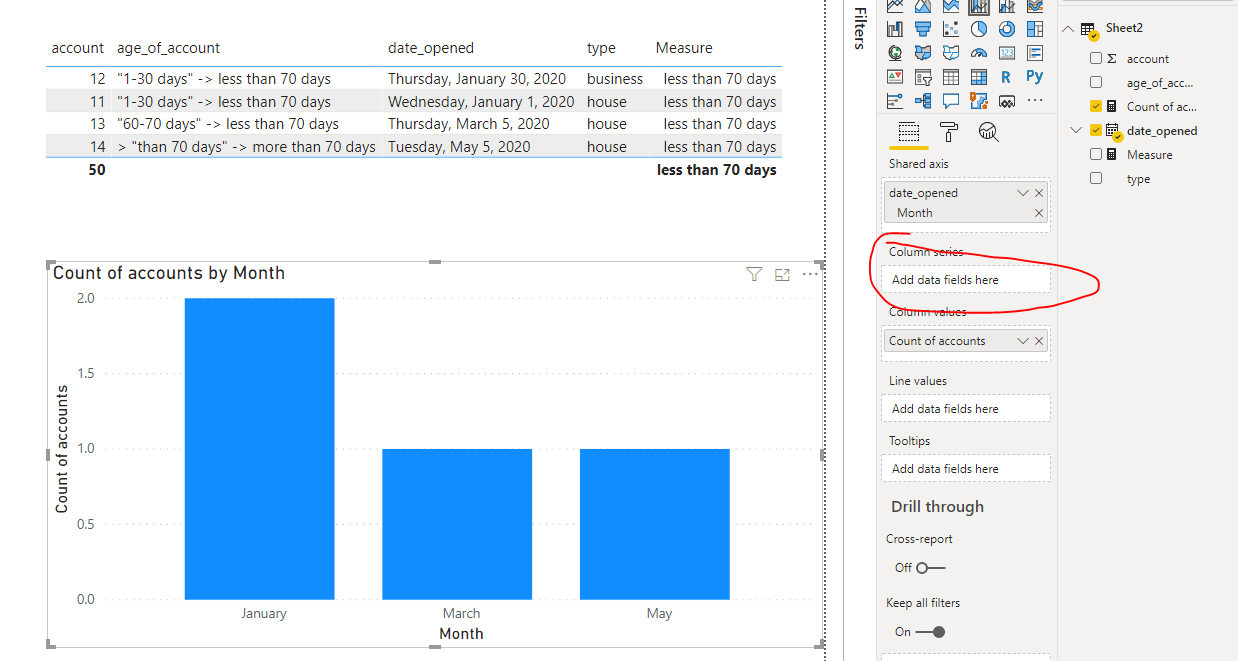
Task: Select the March bar in chart
Action: pyautogui.click(x=457, y=524)
